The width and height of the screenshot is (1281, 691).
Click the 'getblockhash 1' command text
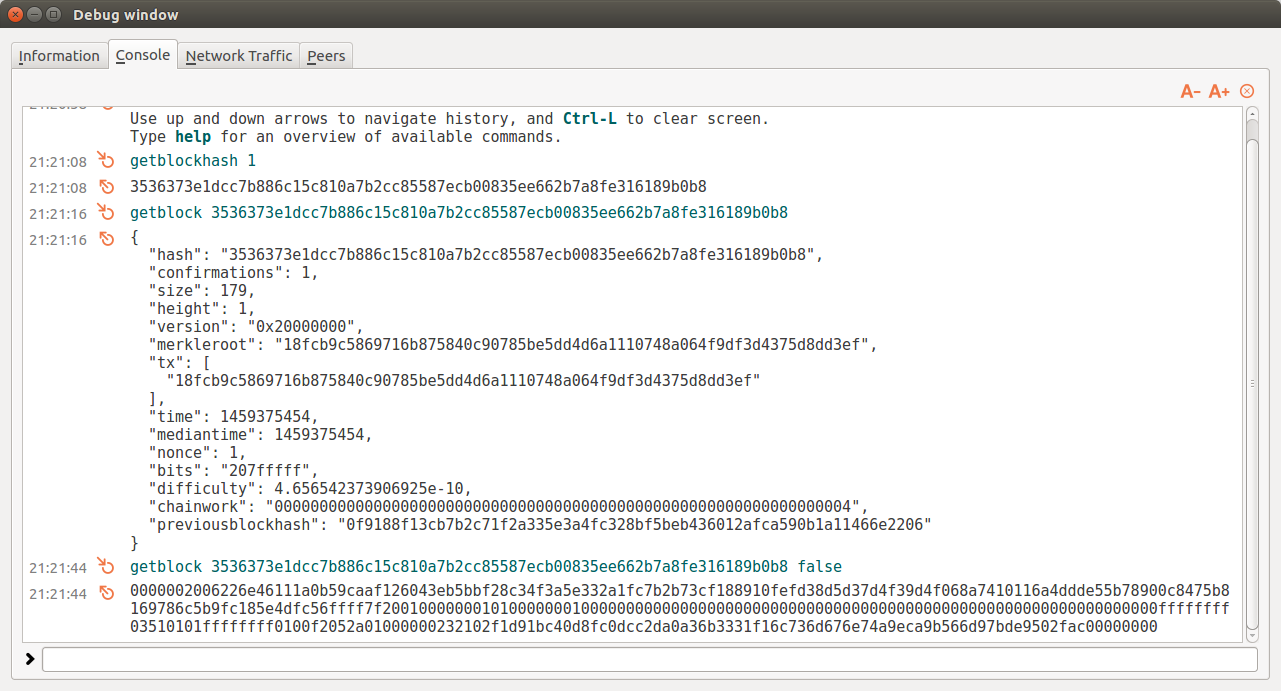coord(193,160)
